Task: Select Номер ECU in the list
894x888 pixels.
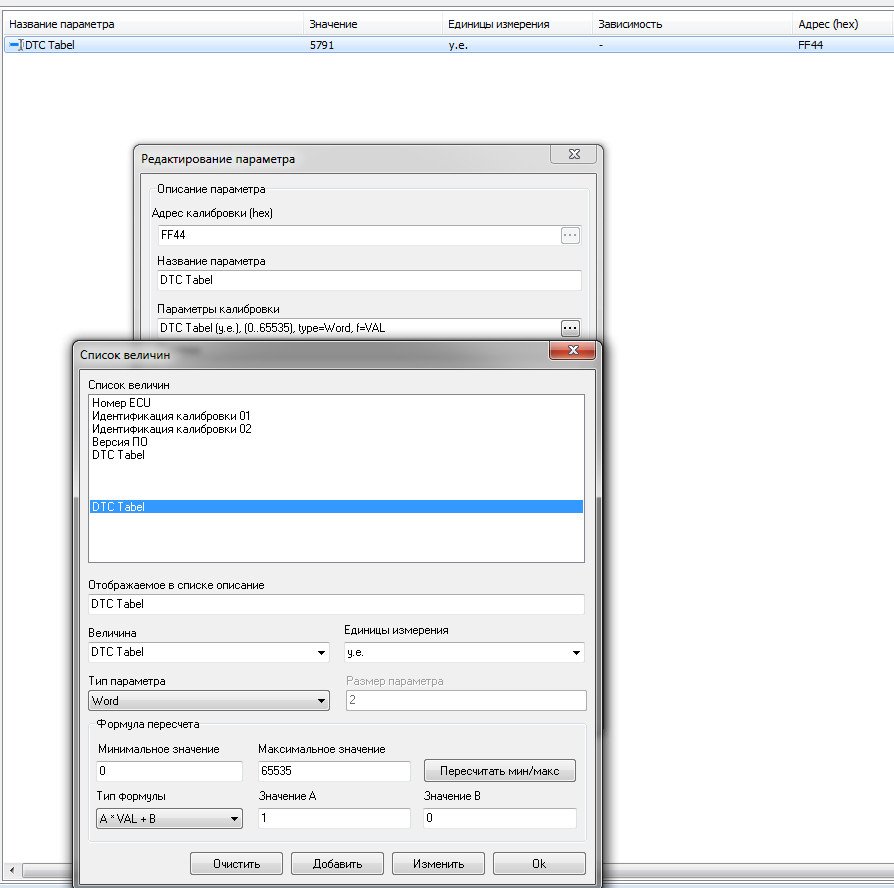Action: click(x=121, y=403)
